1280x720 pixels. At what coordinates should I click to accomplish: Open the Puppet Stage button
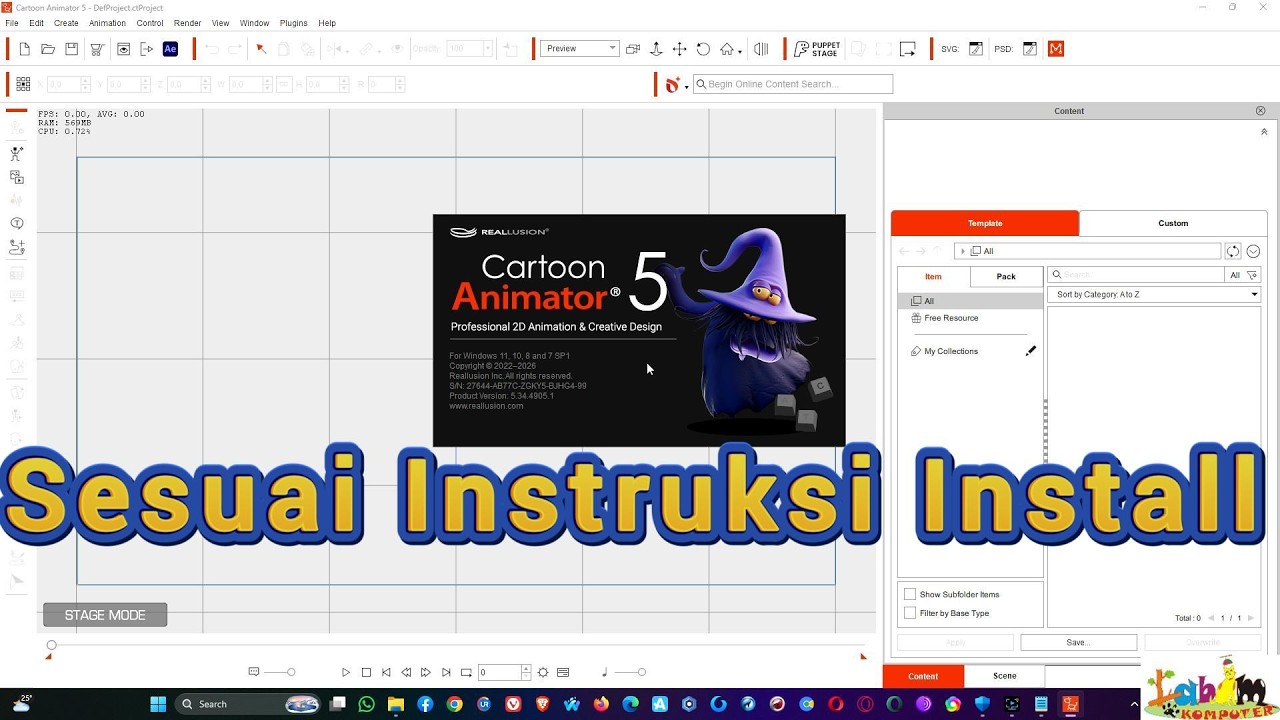point(817,49)
